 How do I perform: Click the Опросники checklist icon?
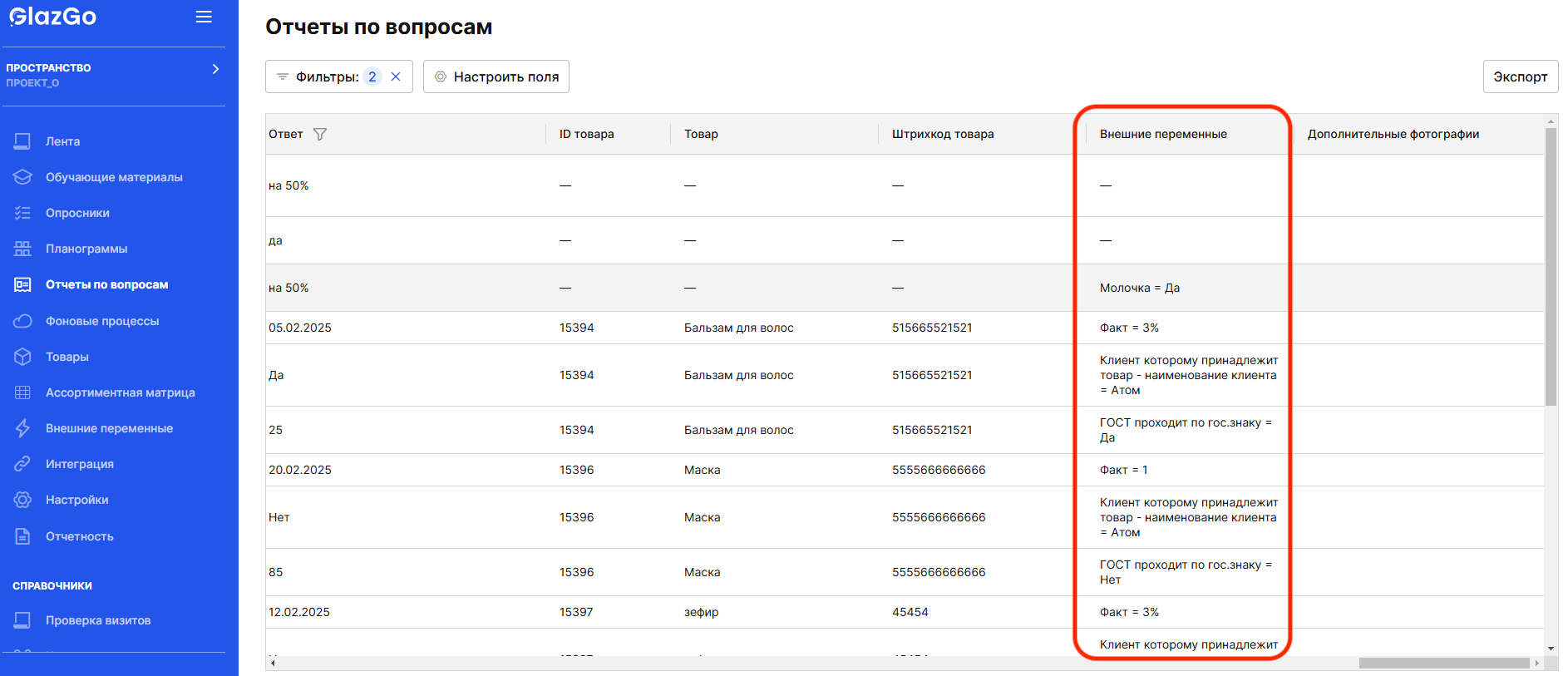click(x=22, y=213)
